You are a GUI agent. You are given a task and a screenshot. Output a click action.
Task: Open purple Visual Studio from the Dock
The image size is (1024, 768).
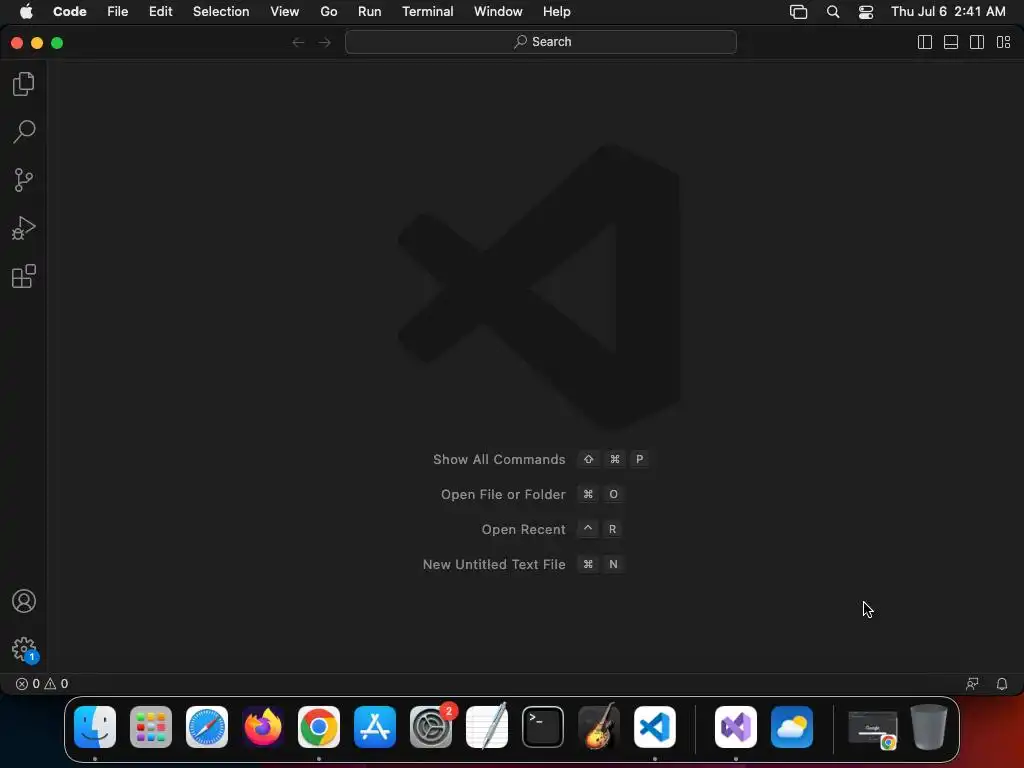coord(736,727)
